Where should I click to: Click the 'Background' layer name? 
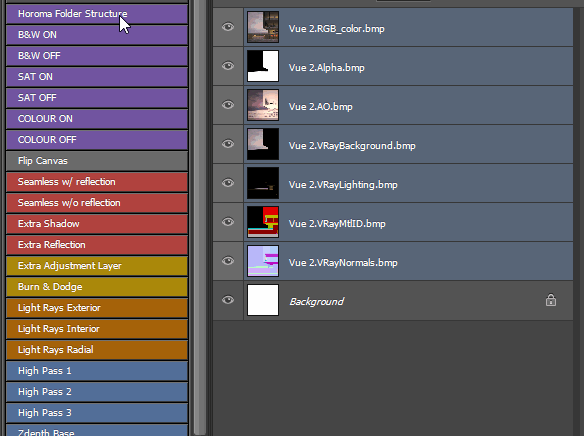point(317,302)
